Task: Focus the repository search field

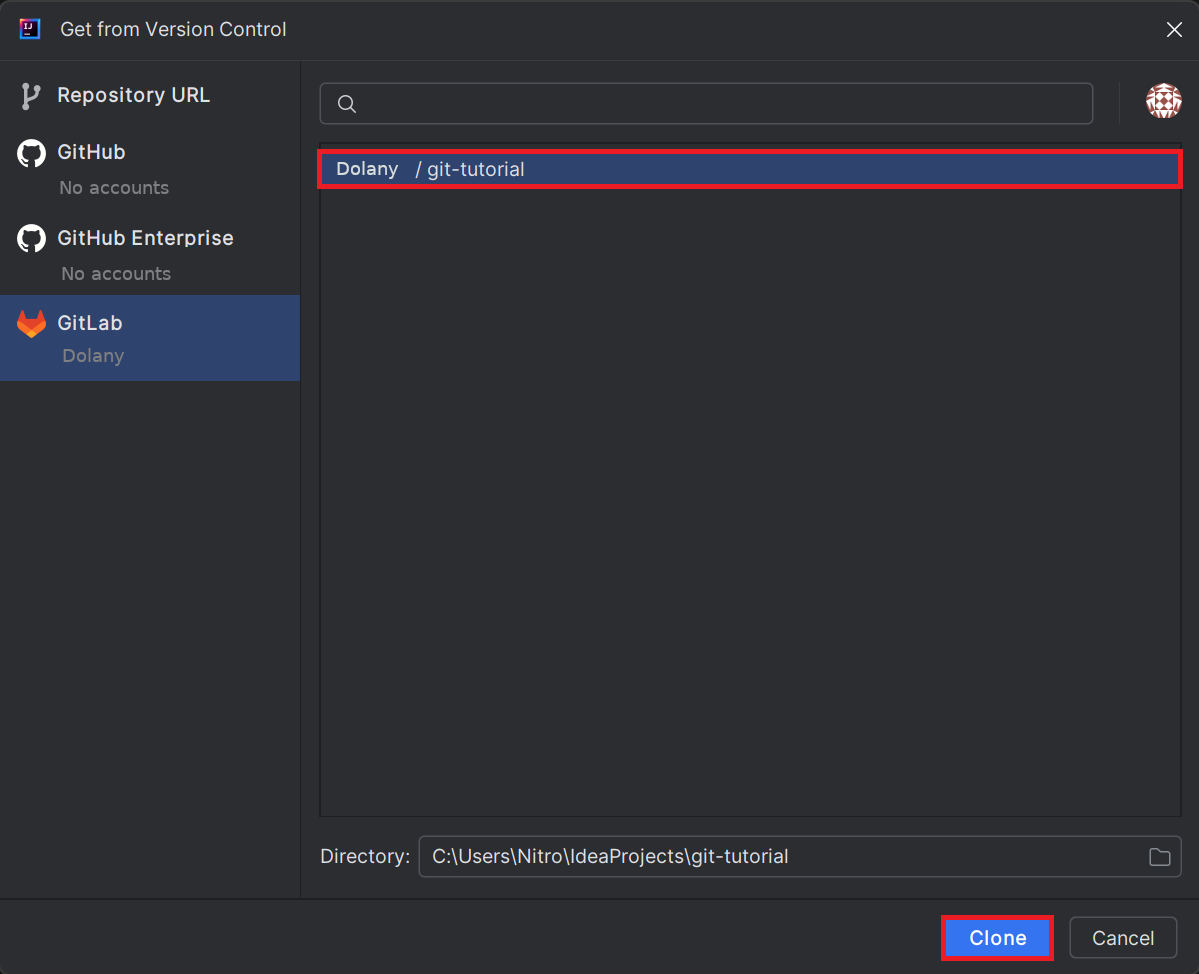Action: pos(706,104)
